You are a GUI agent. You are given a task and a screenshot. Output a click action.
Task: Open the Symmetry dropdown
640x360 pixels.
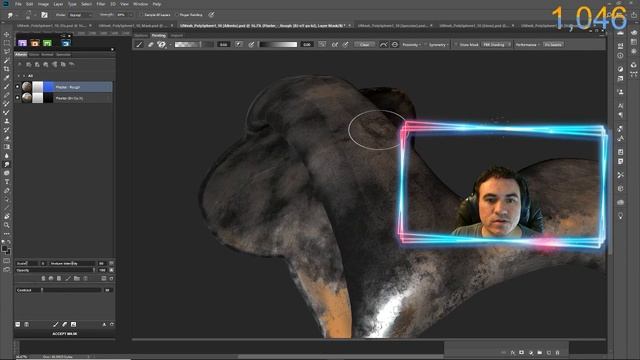pos(439,44)
